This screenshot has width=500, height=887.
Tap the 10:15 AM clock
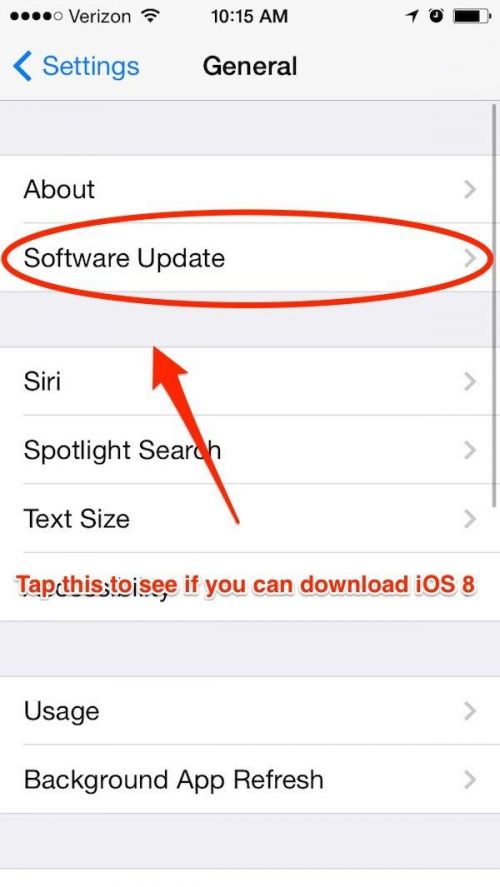249,16
